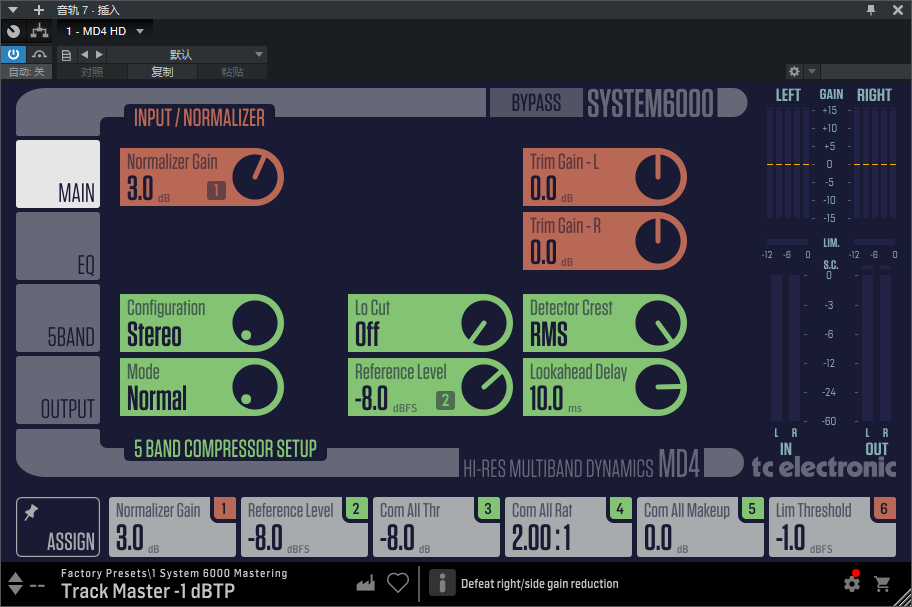Image resolution: width=912 pixels, height=607 pixels.
Task: Click the Normalizer Gain knob
Action: 255,177
